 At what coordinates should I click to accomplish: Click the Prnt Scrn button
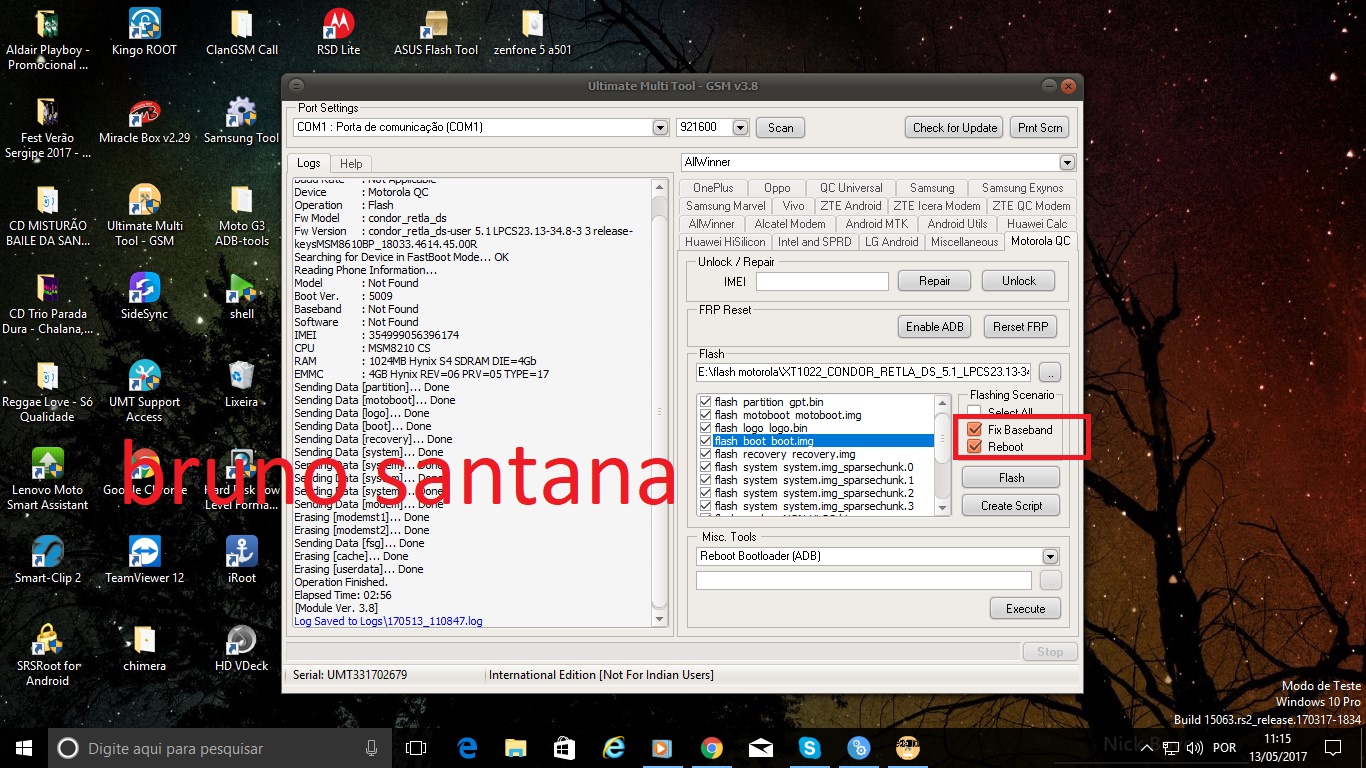tap(1040, 128)
